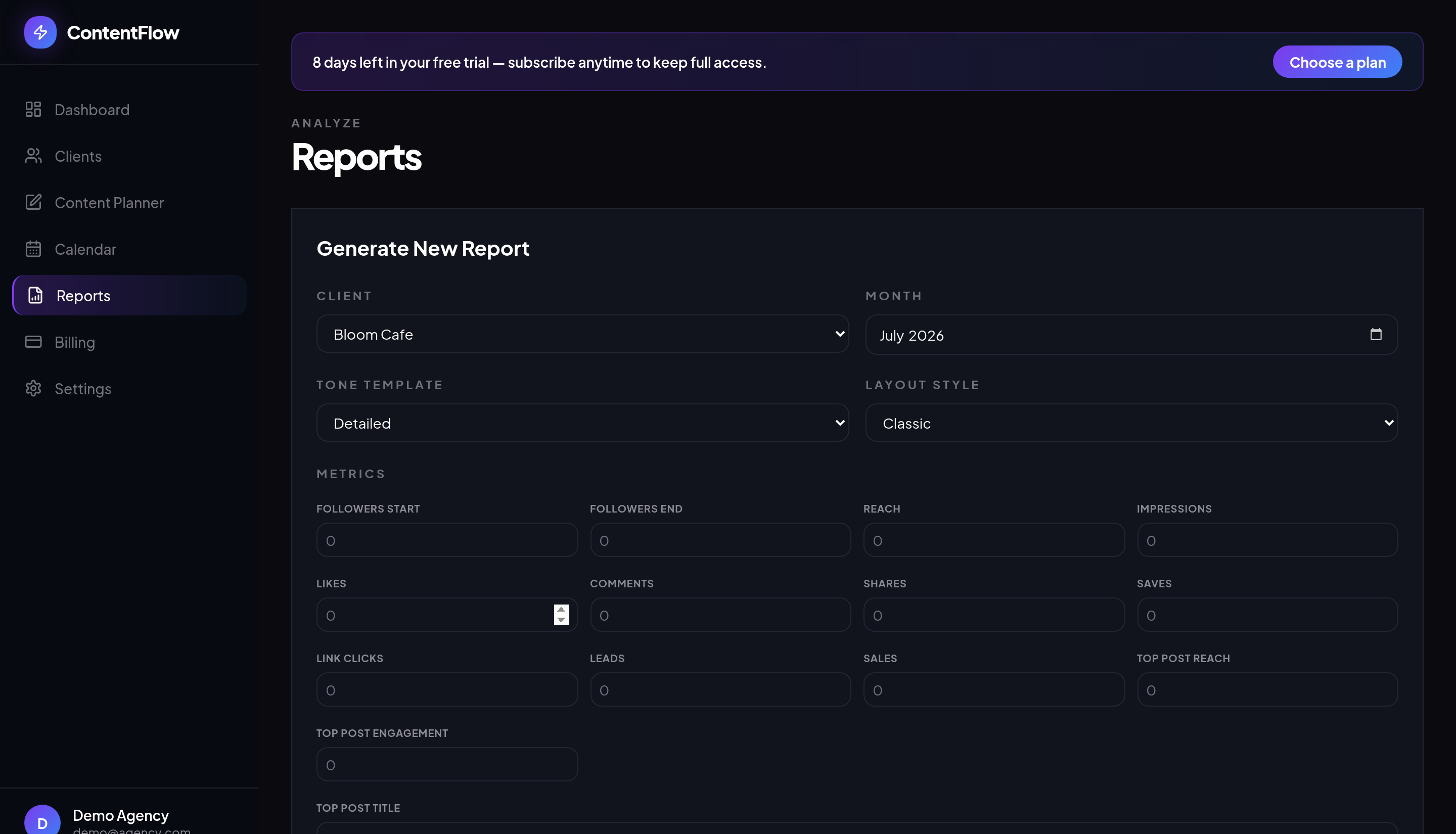
Task: Click the Followers End input field
Action: [720, 540]
